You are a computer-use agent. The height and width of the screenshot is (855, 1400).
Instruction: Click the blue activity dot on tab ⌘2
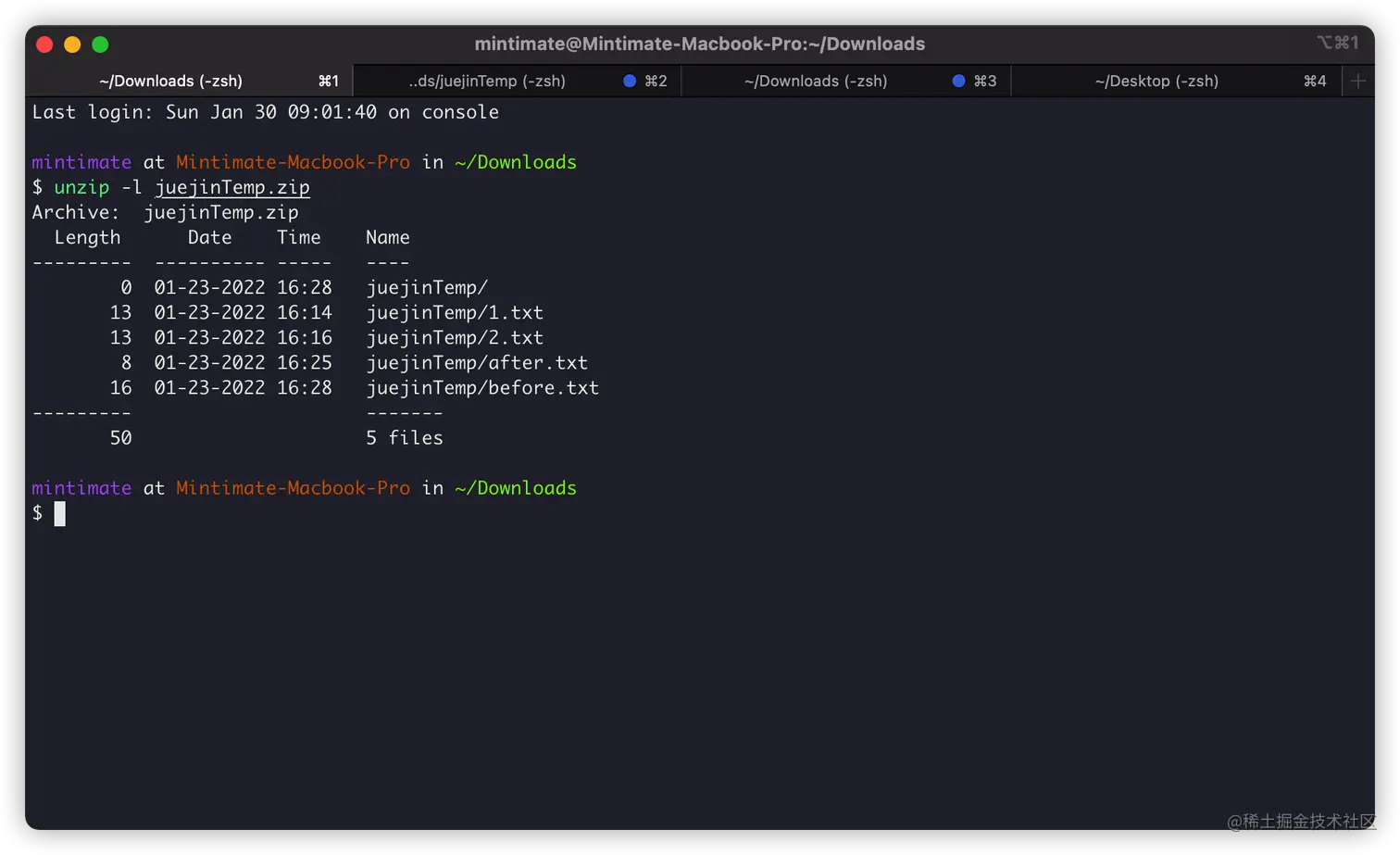coord(630,81)
